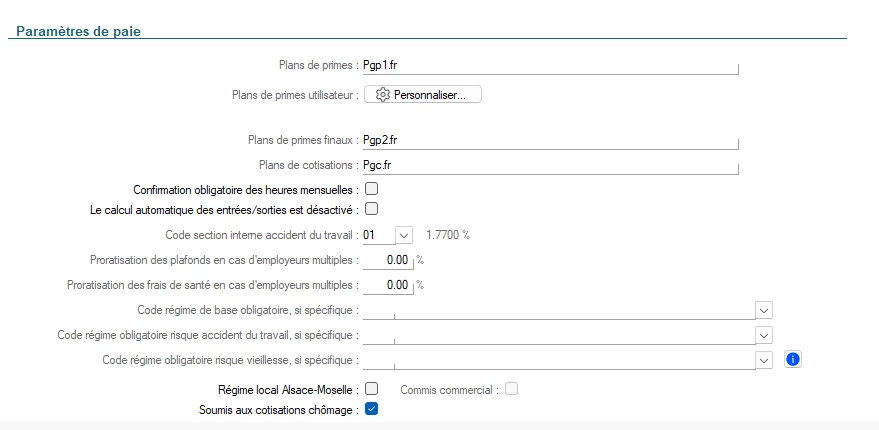
Task: Uncheck Soumis aux cotisations chômage
Action: pos(371,409)
